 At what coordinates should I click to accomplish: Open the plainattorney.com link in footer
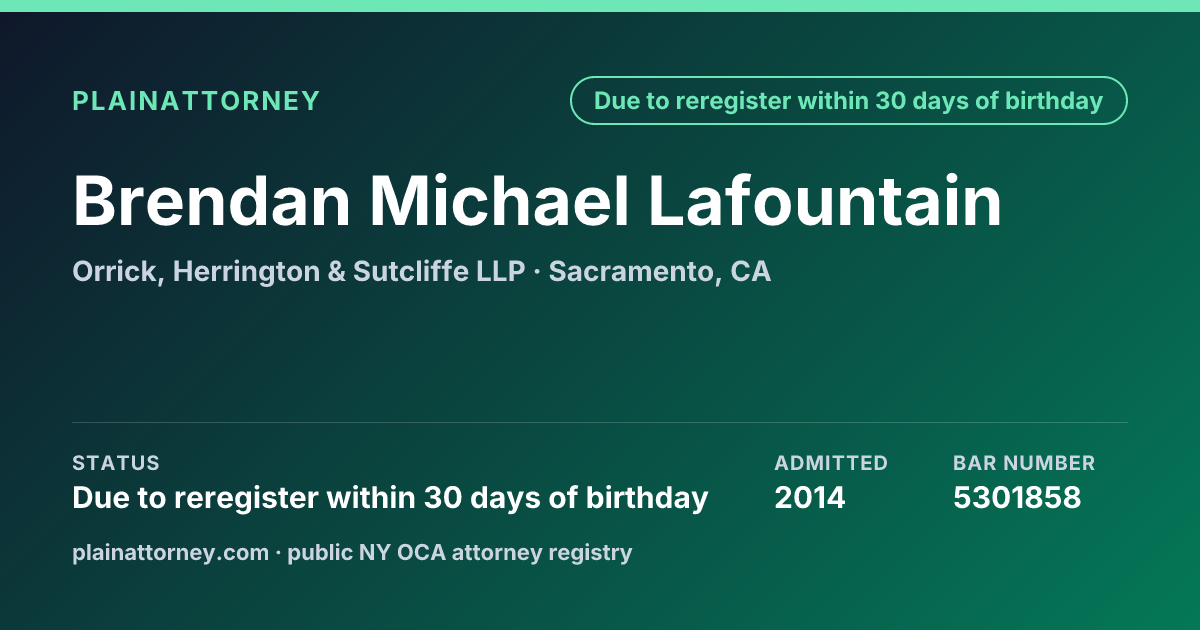(x=170, y=552)
